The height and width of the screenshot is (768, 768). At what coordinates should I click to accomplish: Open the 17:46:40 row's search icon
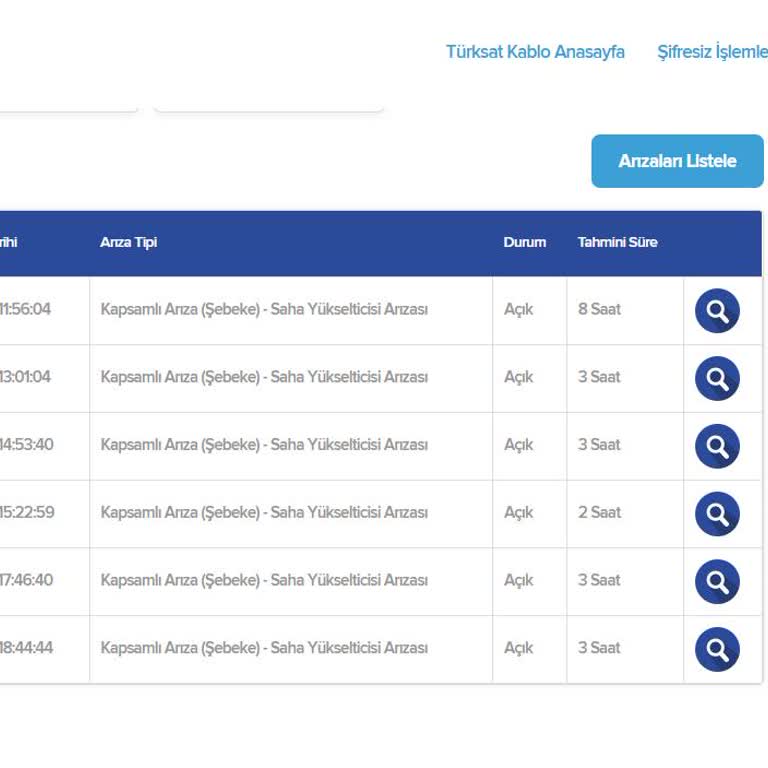pyautogui.click(x=717, y=582)
